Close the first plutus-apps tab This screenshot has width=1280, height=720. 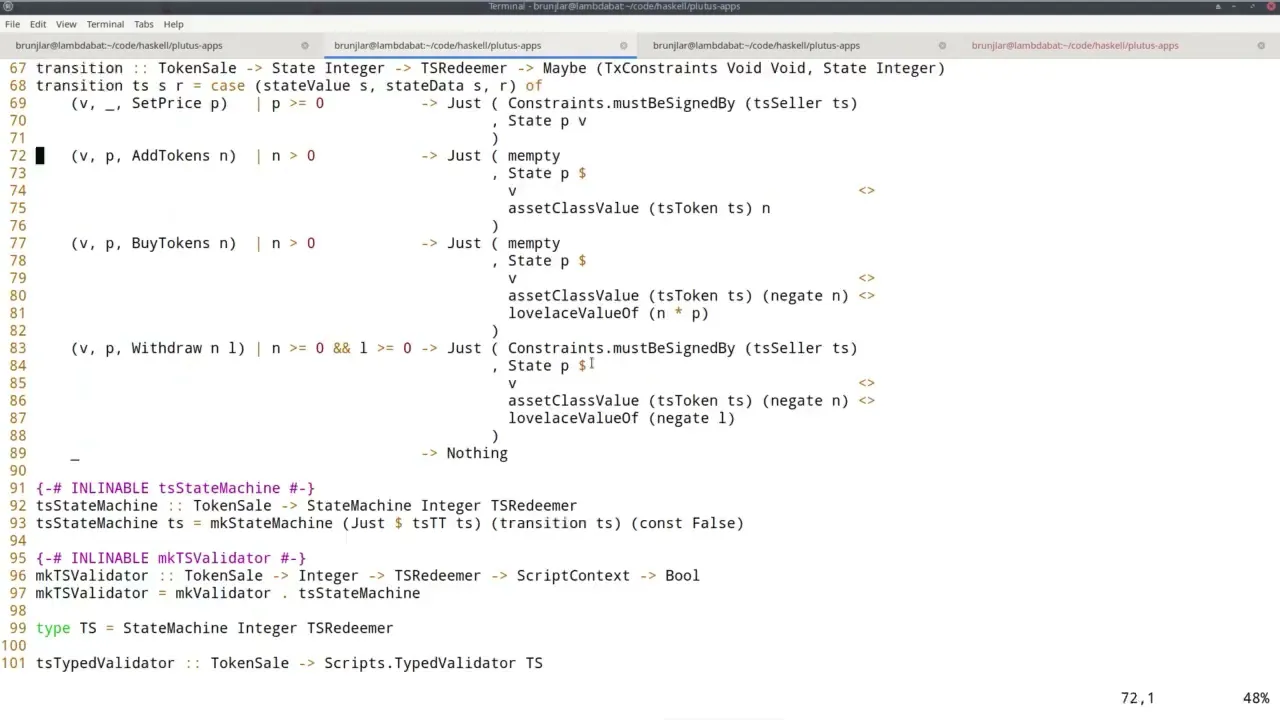pos(304,45)
